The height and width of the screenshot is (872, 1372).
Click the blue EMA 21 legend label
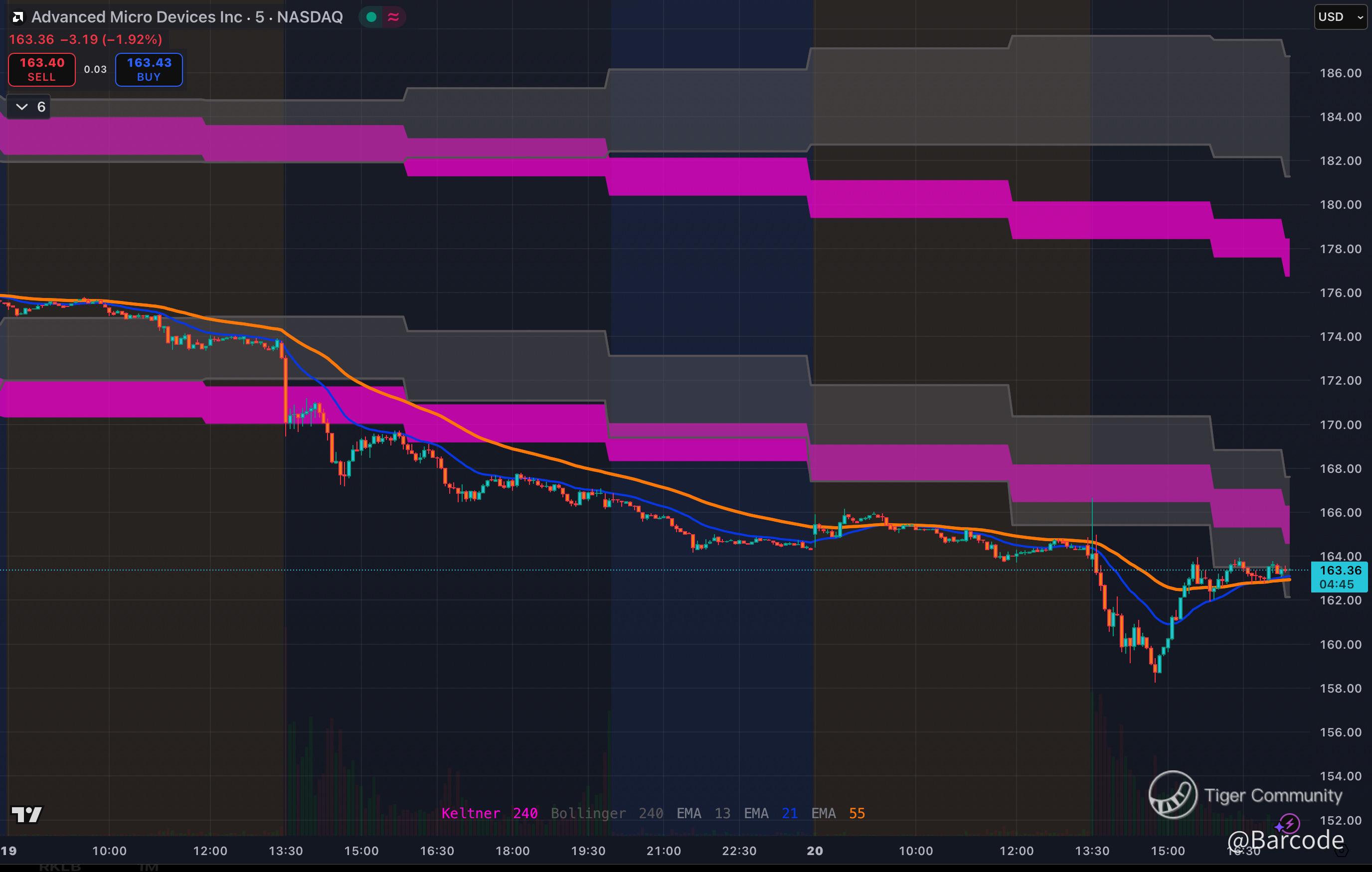(770, 813)
